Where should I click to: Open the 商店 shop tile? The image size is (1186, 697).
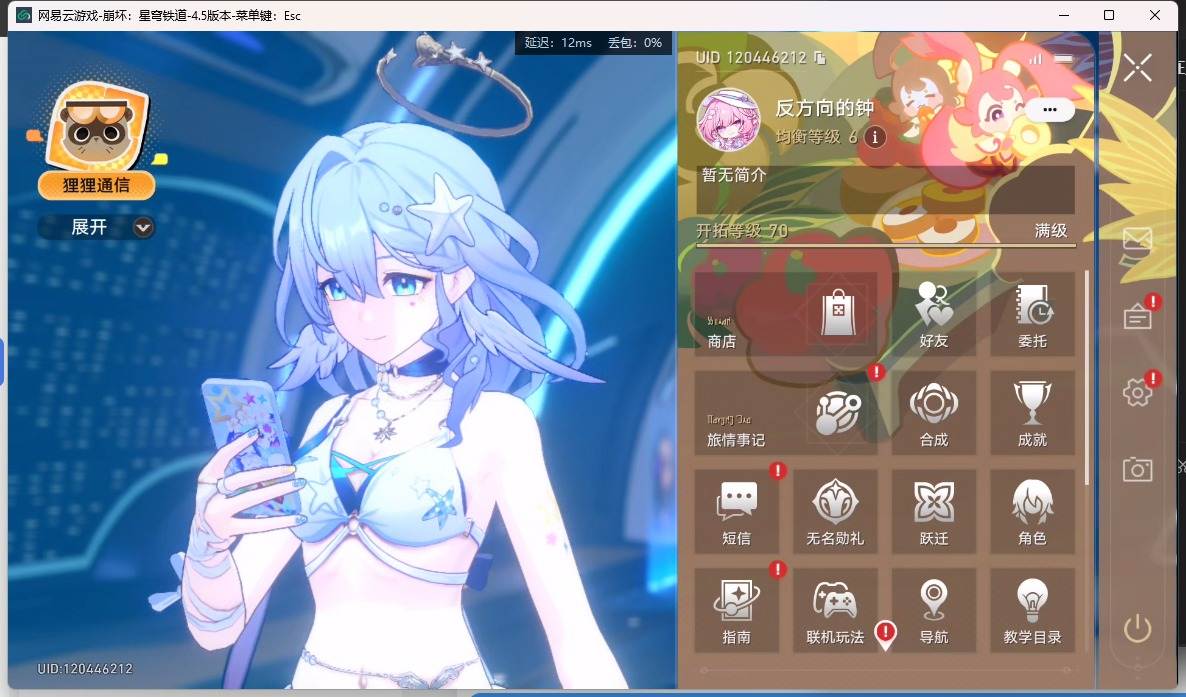tap(786, 313)
